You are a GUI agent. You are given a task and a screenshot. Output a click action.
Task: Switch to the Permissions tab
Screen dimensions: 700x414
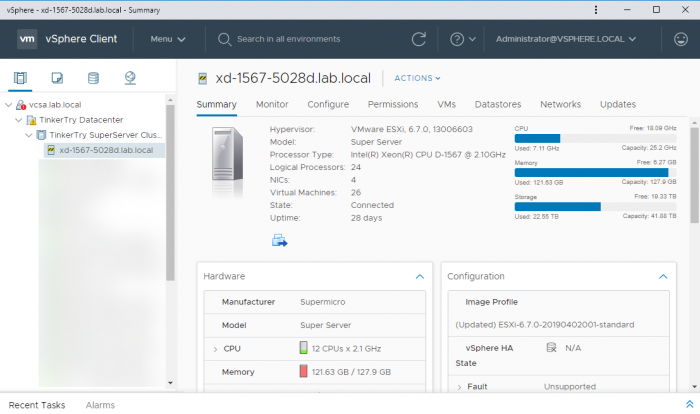click(x=393, y=104)
